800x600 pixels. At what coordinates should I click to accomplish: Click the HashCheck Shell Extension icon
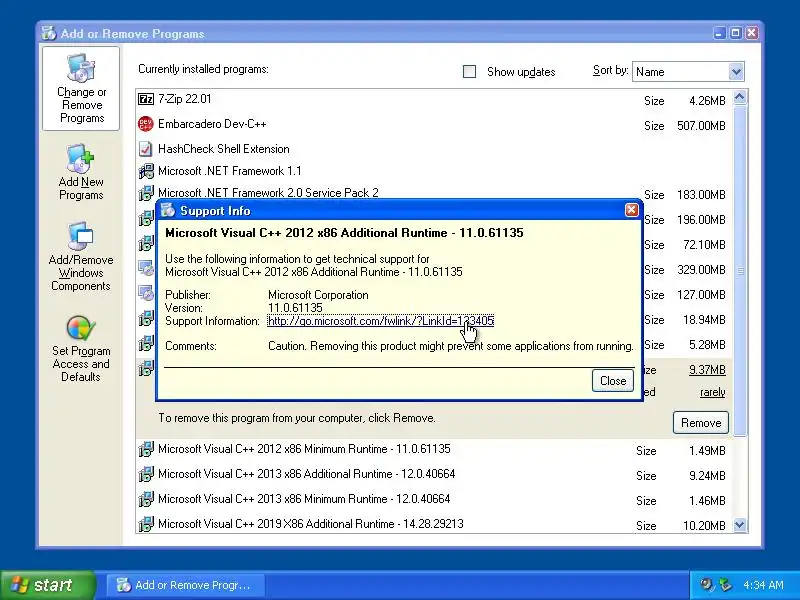[146, 149]
